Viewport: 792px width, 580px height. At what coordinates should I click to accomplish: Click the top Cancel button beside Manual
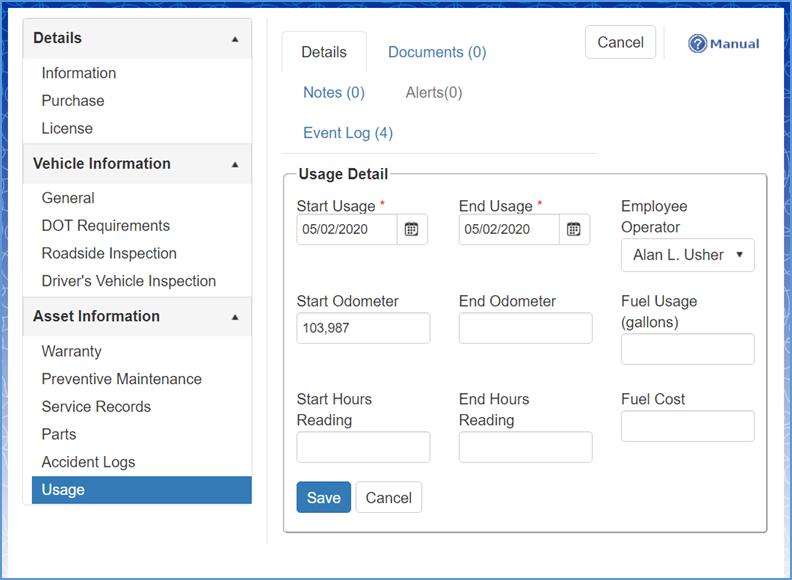(x=620, y=42)
